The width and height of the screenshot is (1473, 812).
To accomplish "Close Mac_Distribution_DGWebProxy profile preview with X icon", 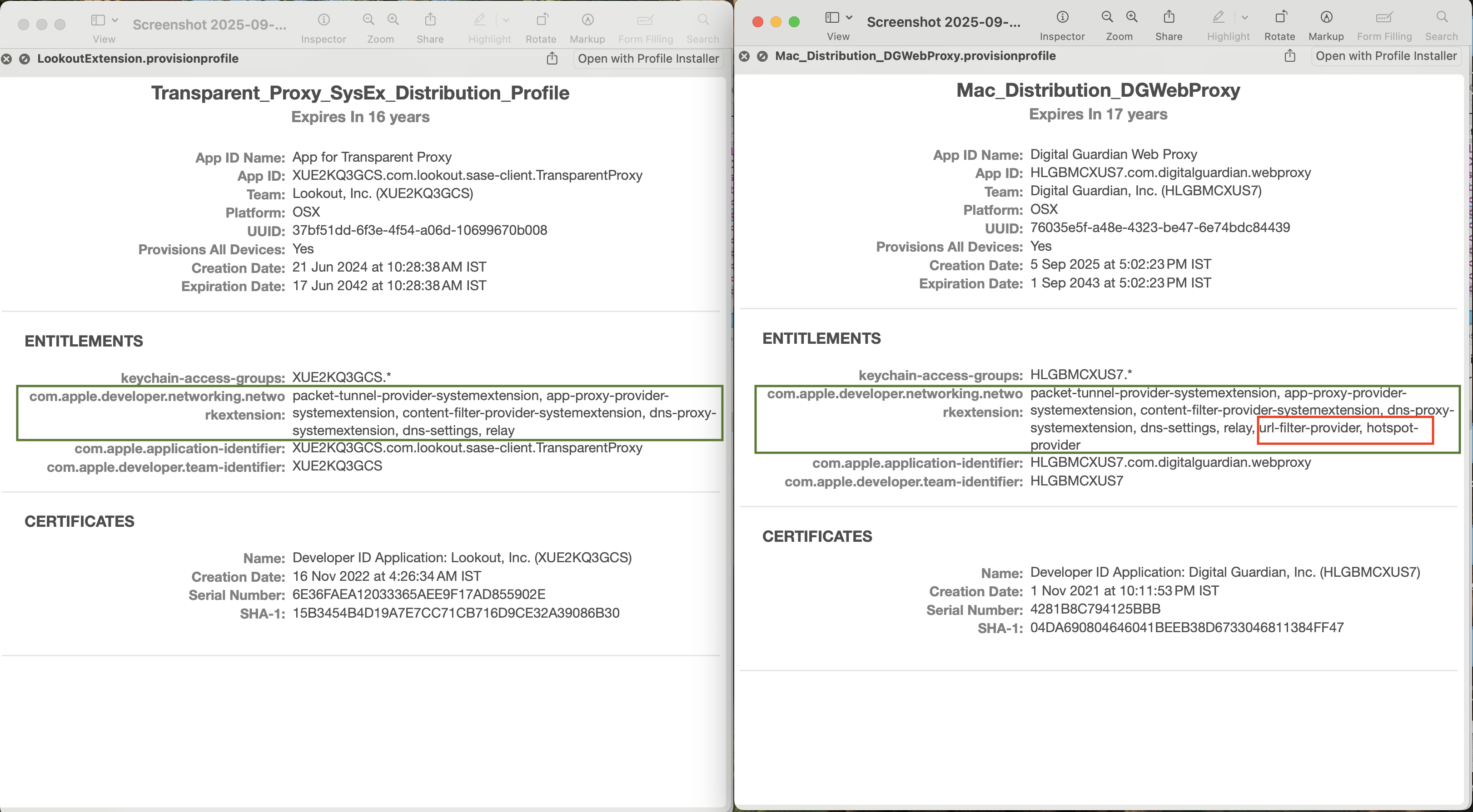I will (745, 56).
